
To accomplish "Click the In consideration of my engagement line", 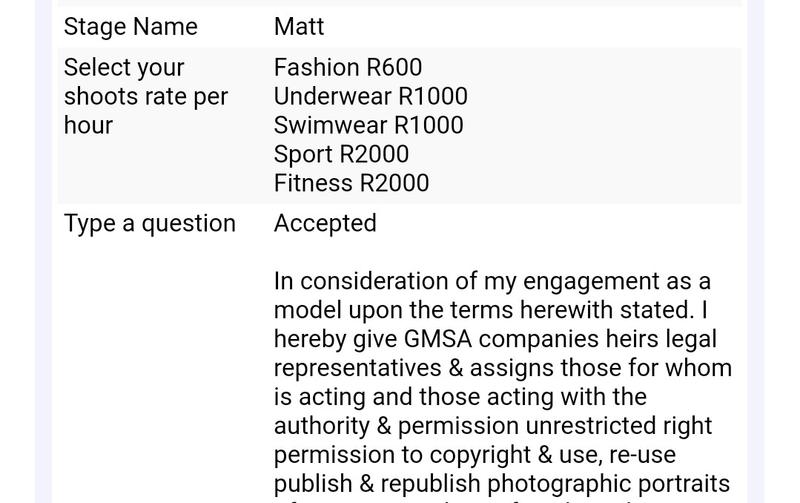I will [x=492, y=282].
